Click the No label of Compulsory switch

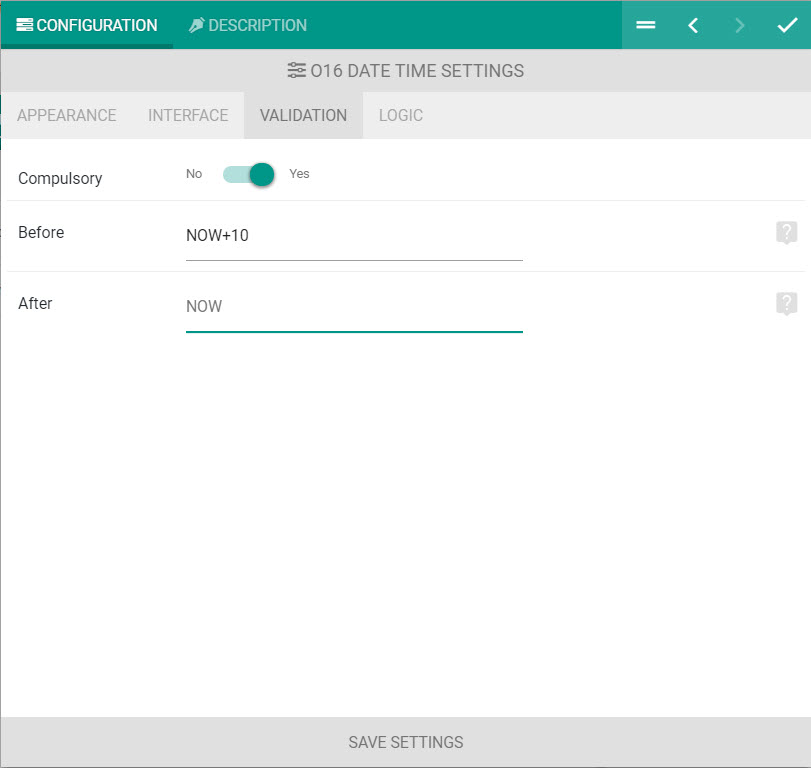[x=194, y=174]
